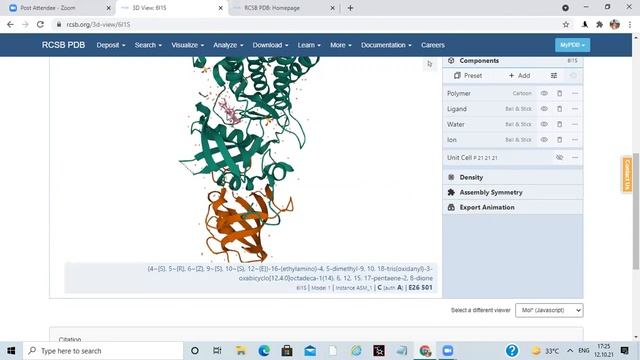Toggle visibility of the Water component
The image size is (640, 360).
coord(544,124)
